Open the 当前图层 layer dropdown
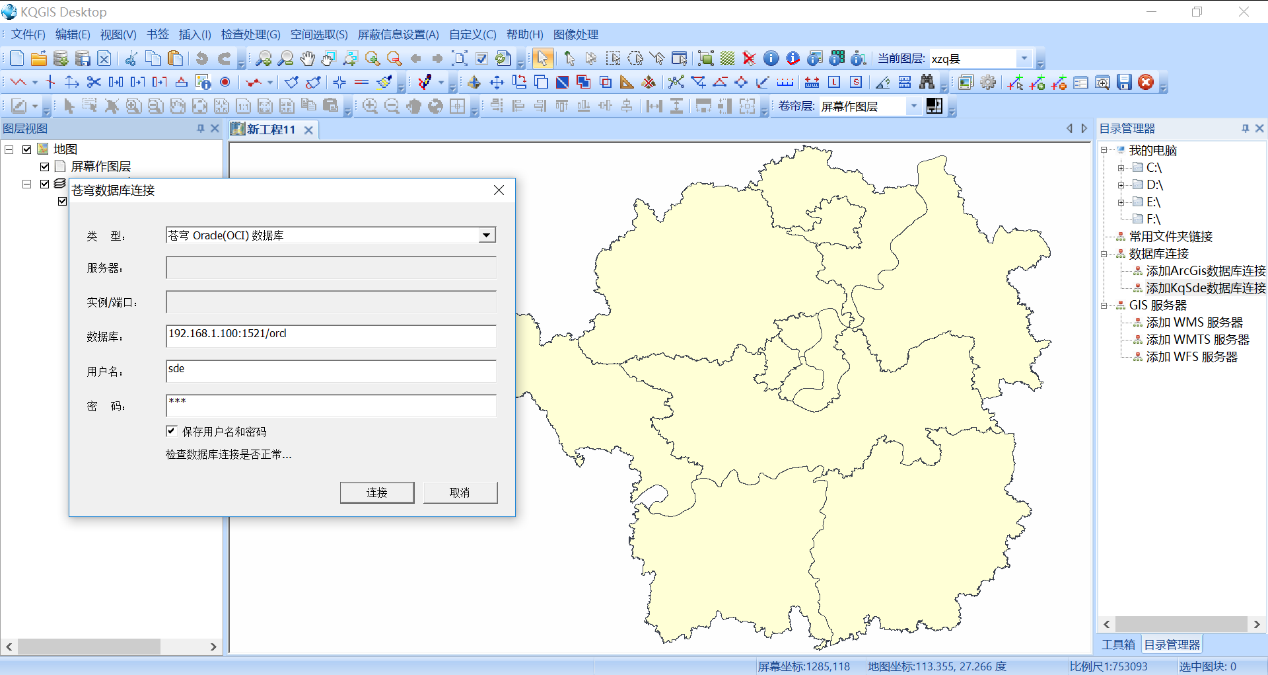 pos(1023,59)
